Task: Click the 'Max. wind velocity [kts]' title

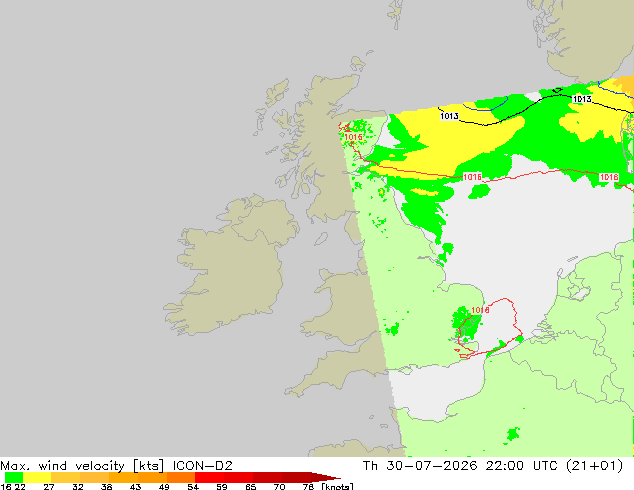Action: coord(82,466)
